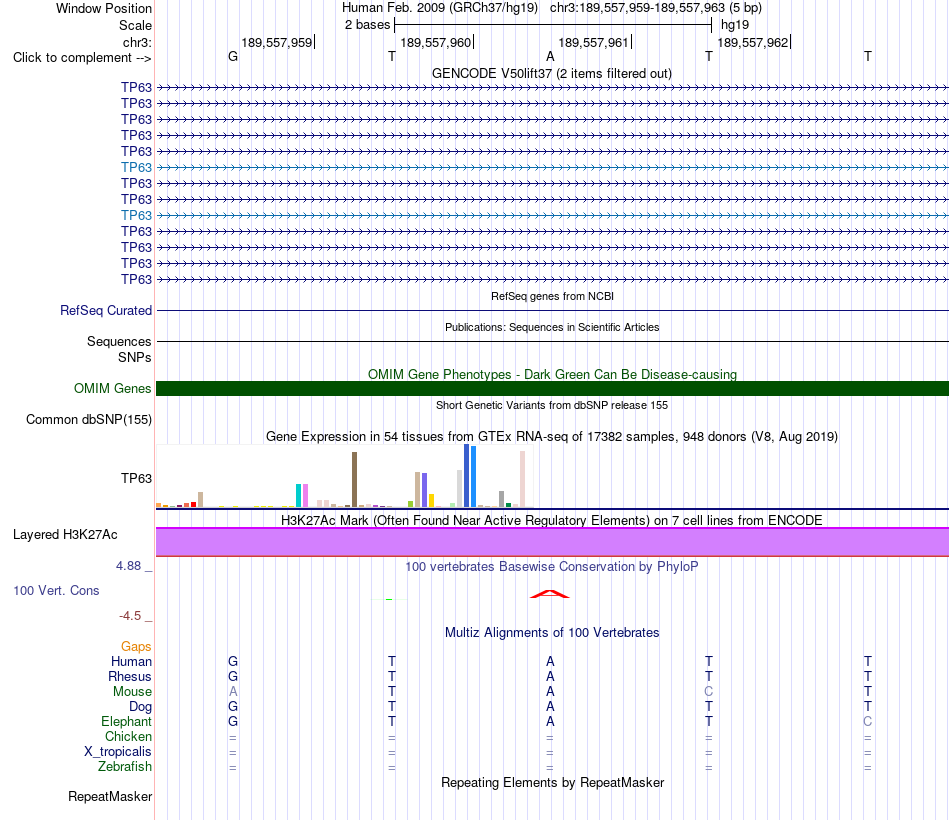Screen dimensions: 950x820
Task: Open the H3K27Ac Mark track title
Action: tap(552, 521)
